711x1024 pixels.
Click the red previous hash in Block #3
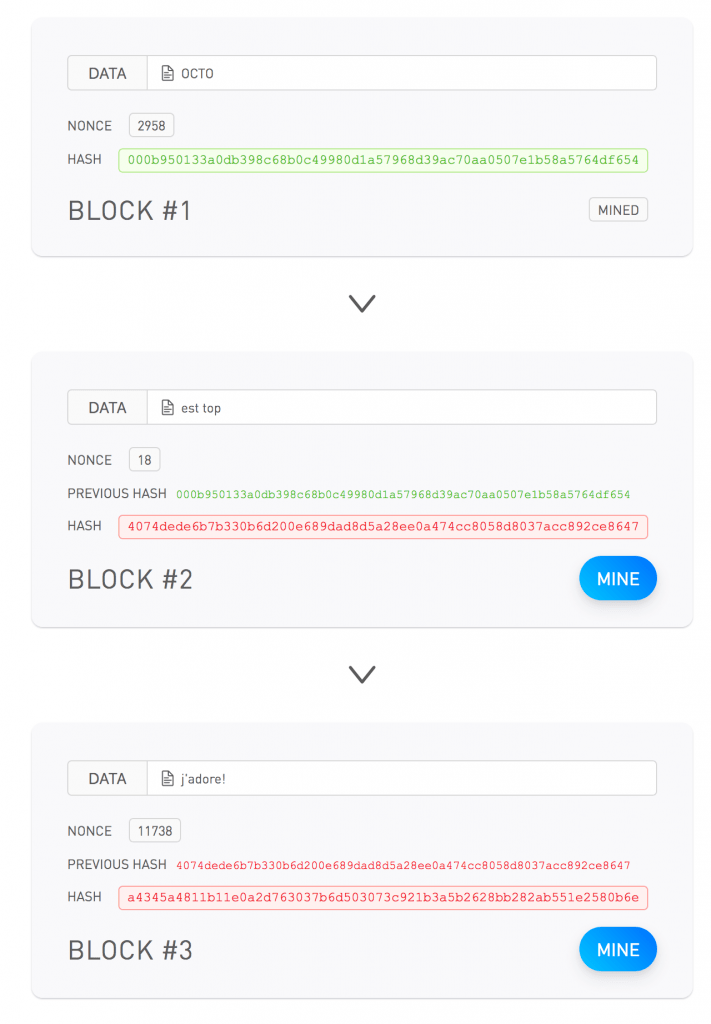(x=403, y=865)
